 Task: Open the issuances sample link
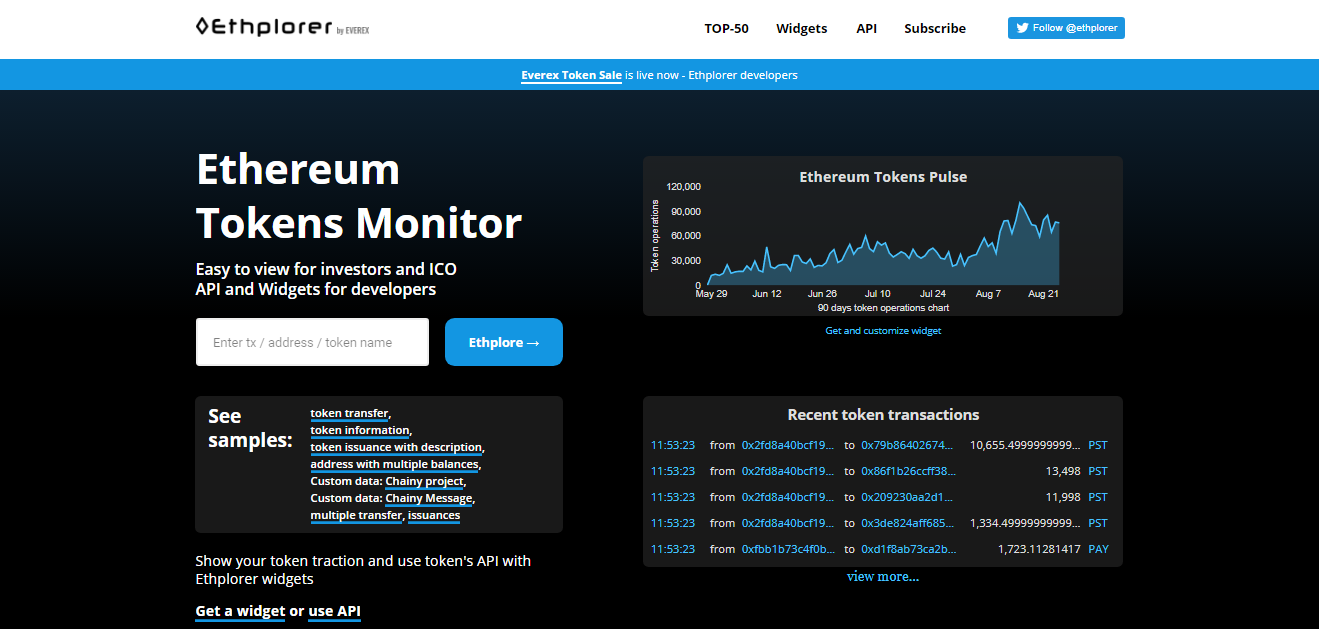434,516
